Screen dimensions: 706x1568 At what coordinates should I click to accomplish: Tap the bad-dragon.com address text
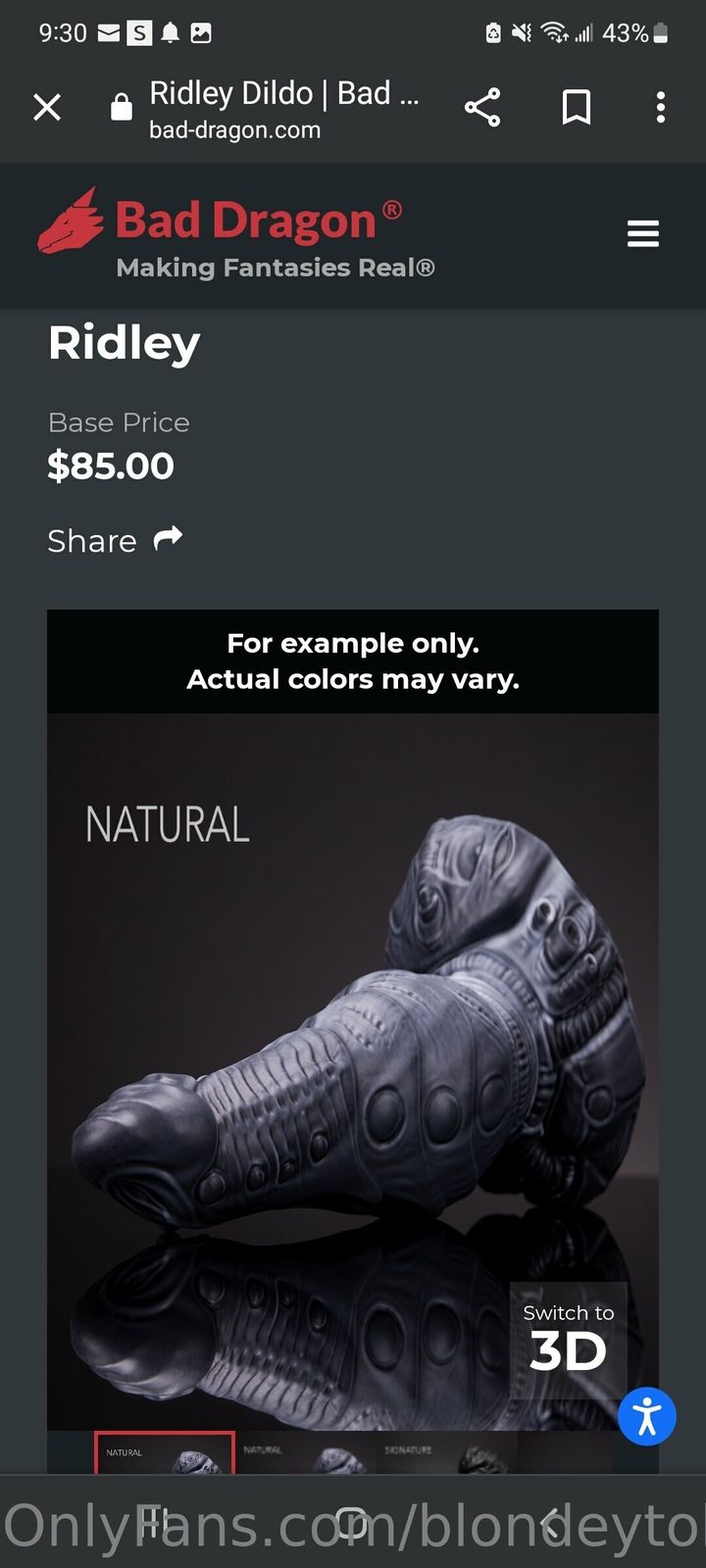coord(234,130)
